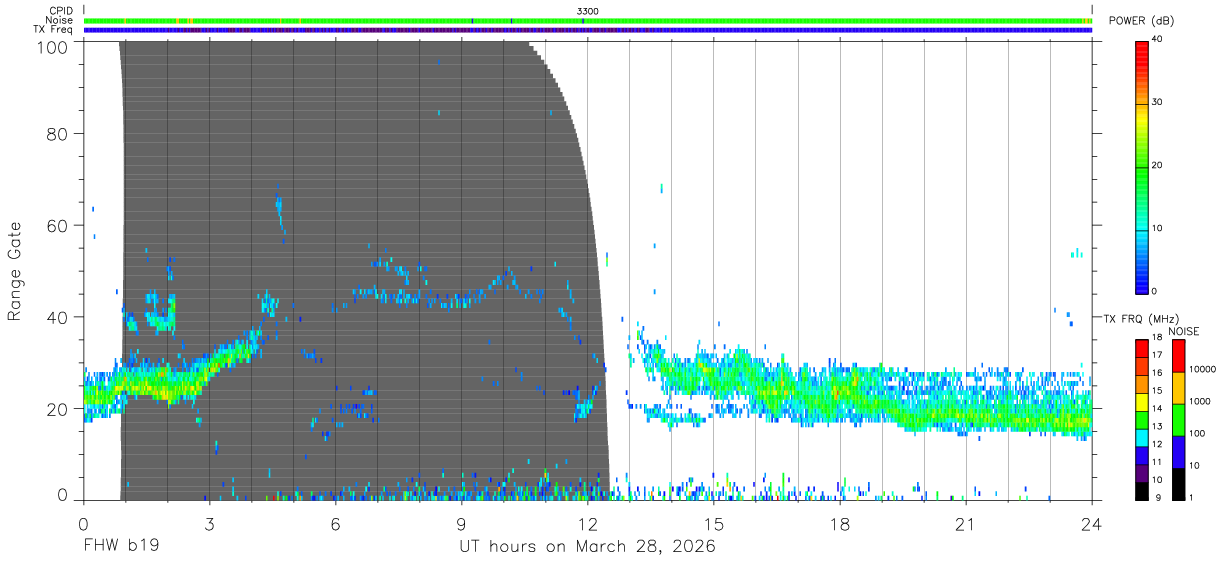Click the Range Gate axis title
Viewport: 1228px width, 567px height.
click(16, 271)
